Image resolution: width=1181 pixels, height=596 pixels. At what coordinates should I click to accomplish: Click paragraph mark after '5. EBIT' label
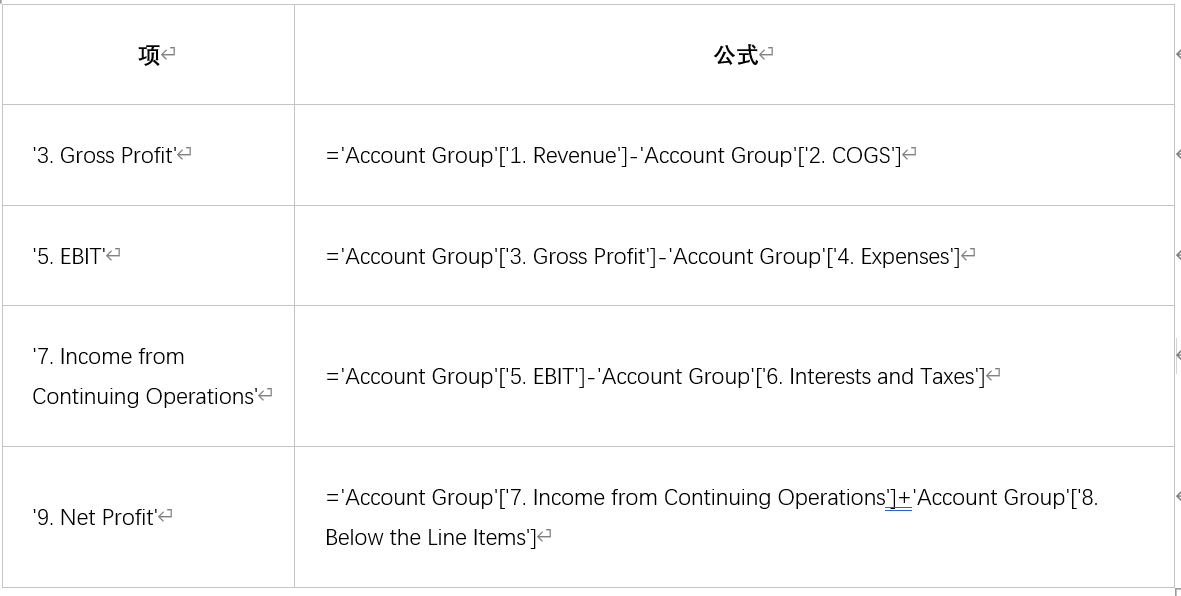[x=113, y=256]
